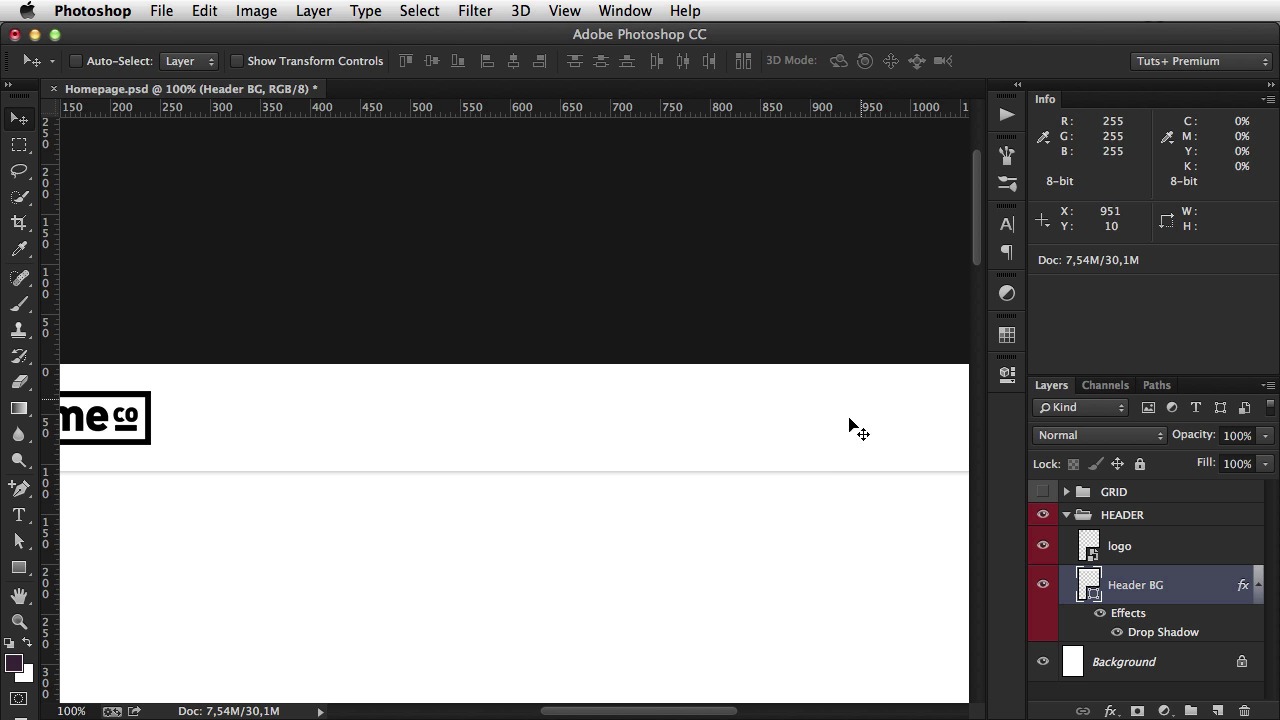Select the Path Selection tool
The image size is (1280, 720).
point(19,541)
